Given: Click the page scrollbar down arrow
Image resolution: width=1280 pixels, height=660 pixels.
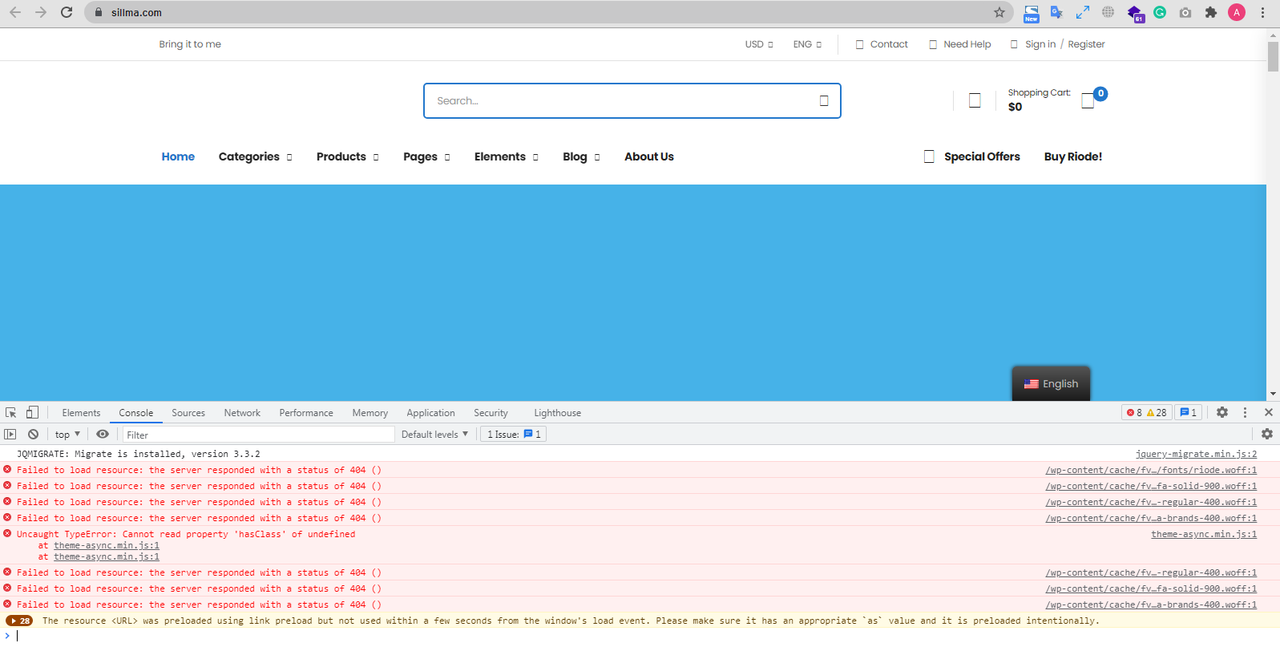Looking at the screenshot, I should 1272,394.
